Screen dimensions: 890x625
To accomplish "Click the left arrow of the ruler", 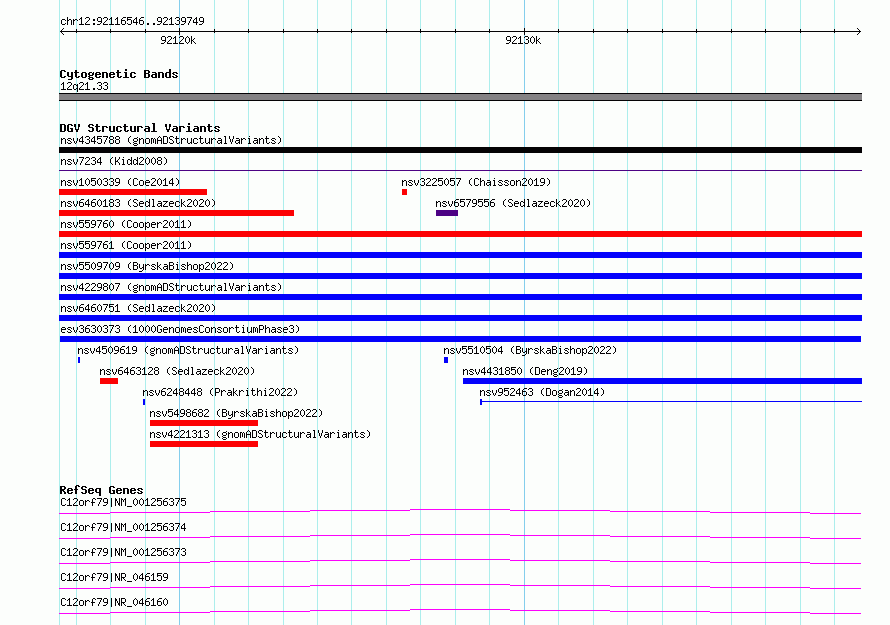I will (x=62, y=31).
